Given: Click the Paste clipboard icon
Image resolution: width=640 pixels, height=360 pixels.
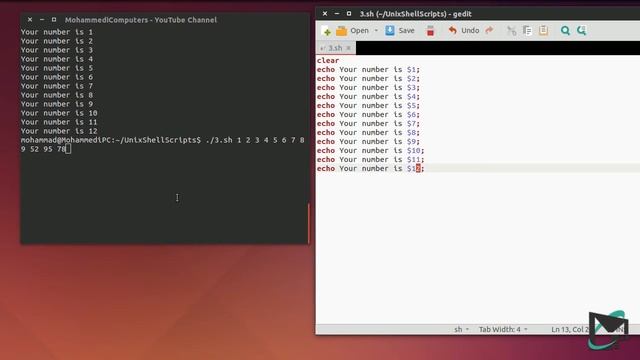Looking at the screenshot, I should click(543, 31).
